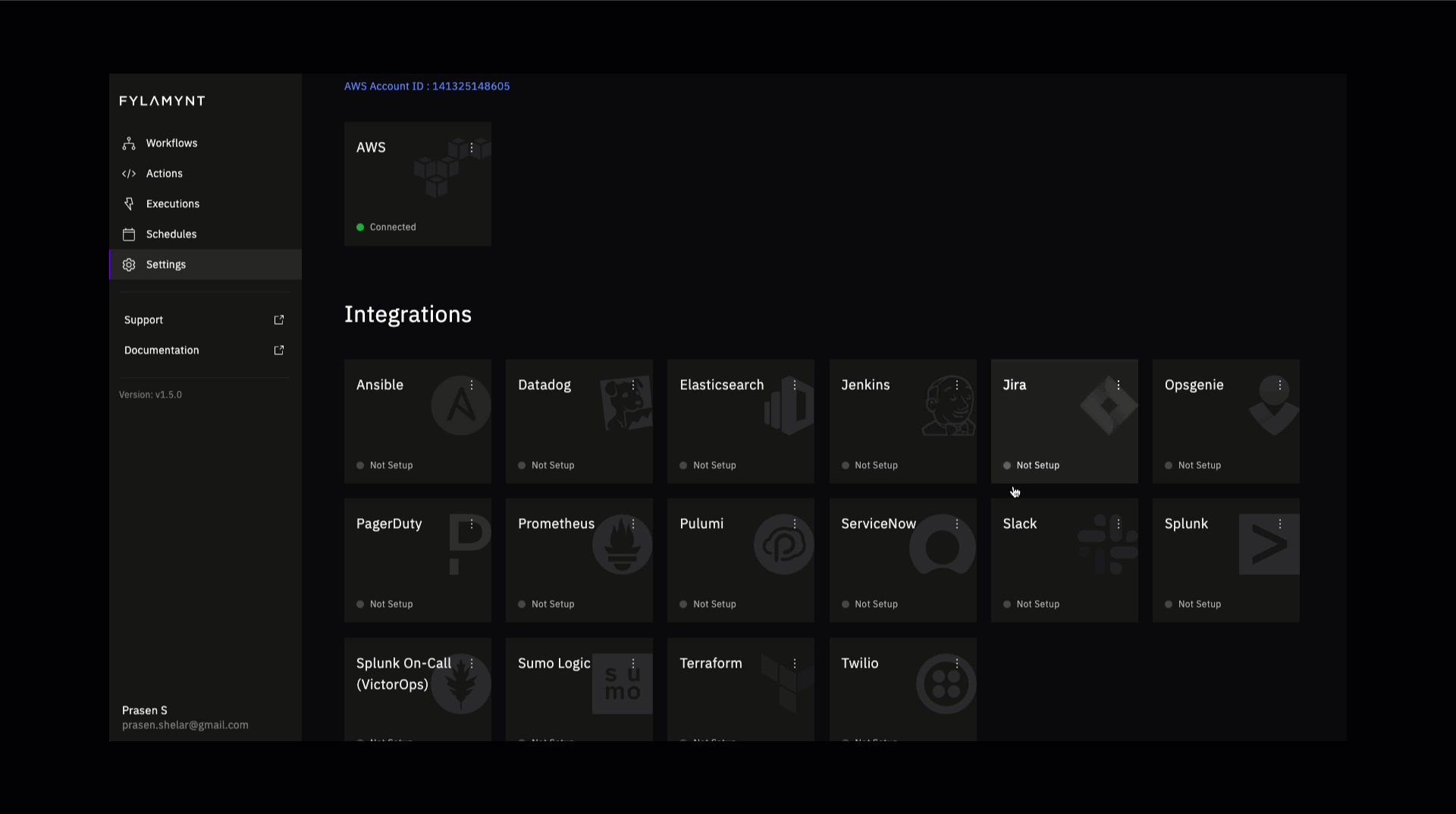Go to Workflows in the sidebar
The image size is (1456, 814).
[206, 143]
